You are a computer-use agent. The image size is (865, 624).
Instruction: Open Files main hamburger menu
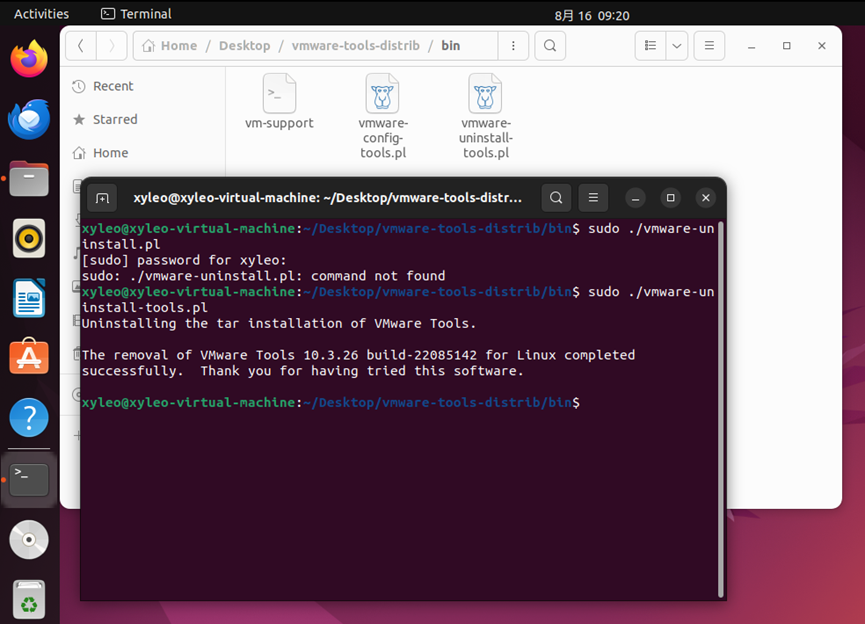(709, 46)
